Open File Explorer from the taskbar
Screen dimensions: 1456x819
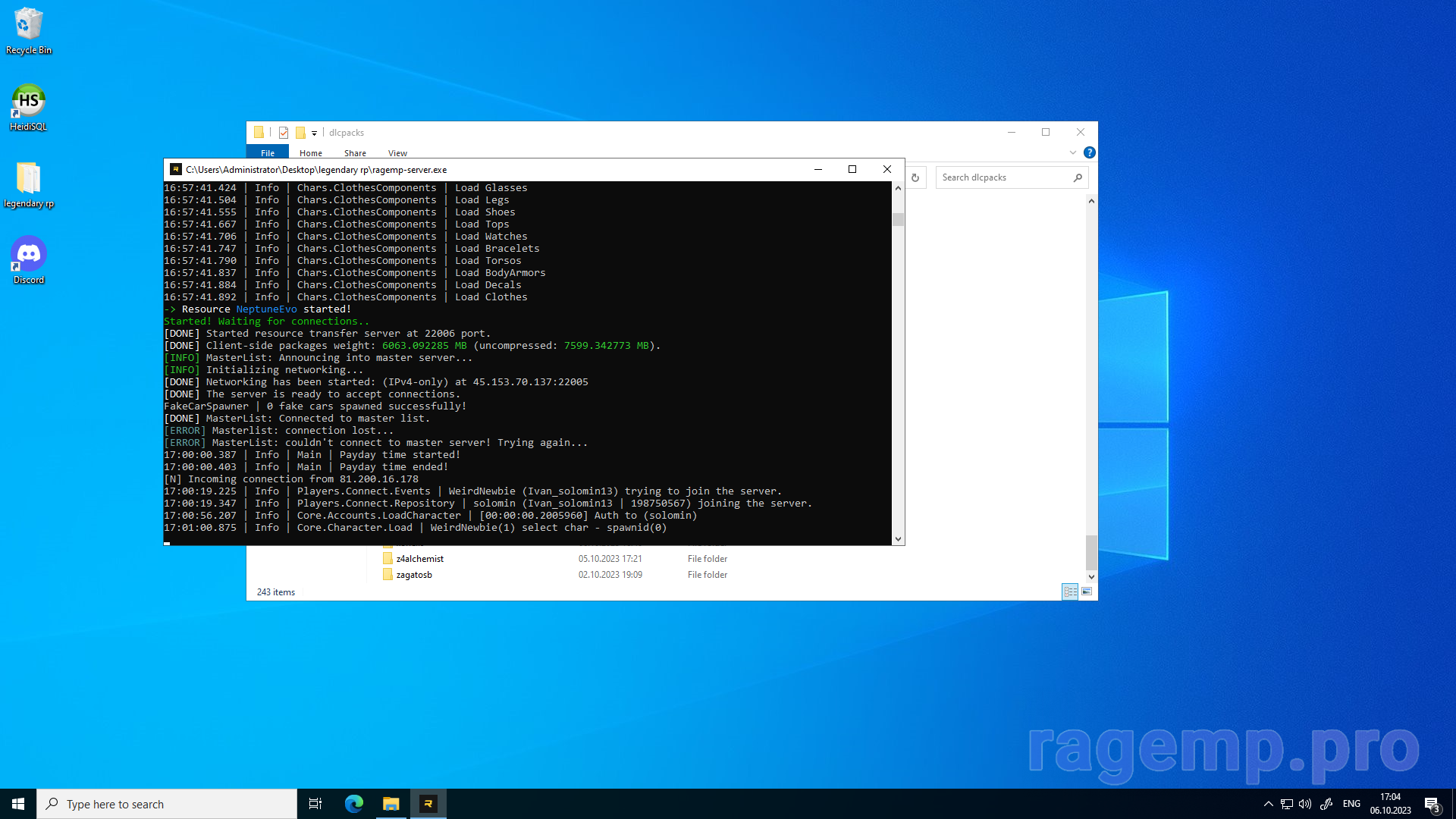391,804
